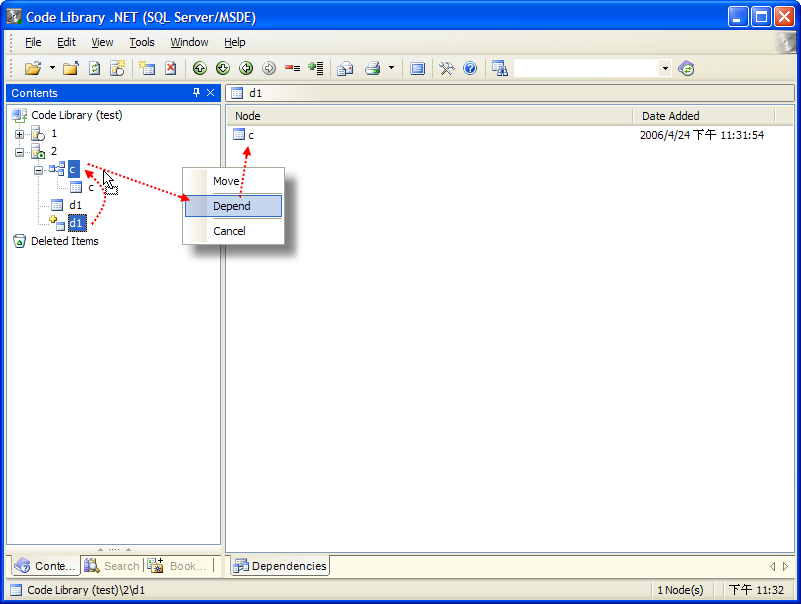Click the new node toolbar icon
Image resolution: width=801 pixels, height=604 pixels.
147,68
